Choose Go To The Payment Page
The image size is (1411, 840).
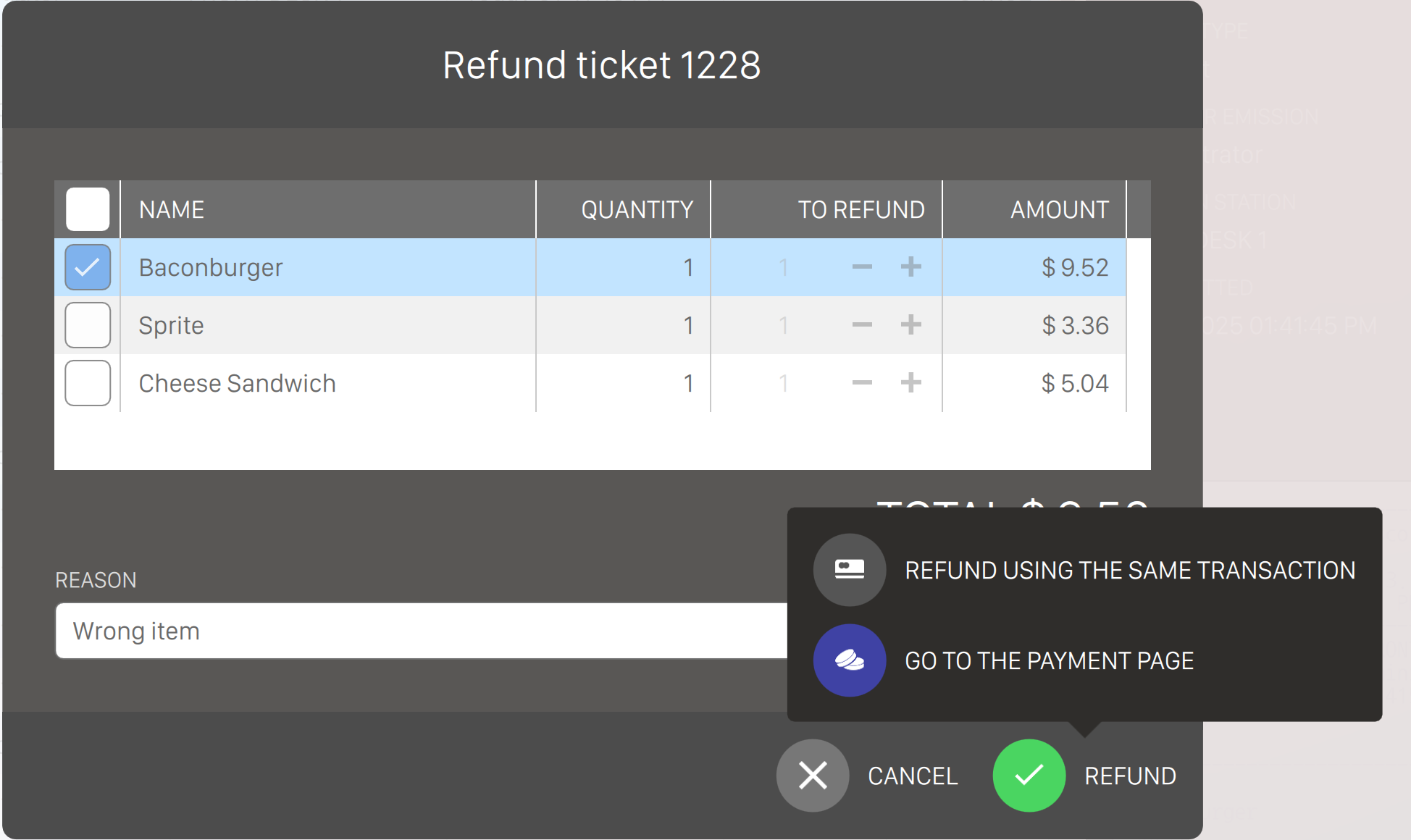[1049, 661]
